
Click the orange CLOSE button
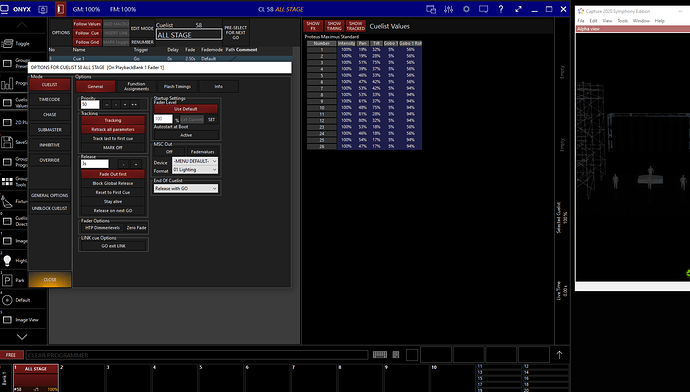click(x=50, y=279)
